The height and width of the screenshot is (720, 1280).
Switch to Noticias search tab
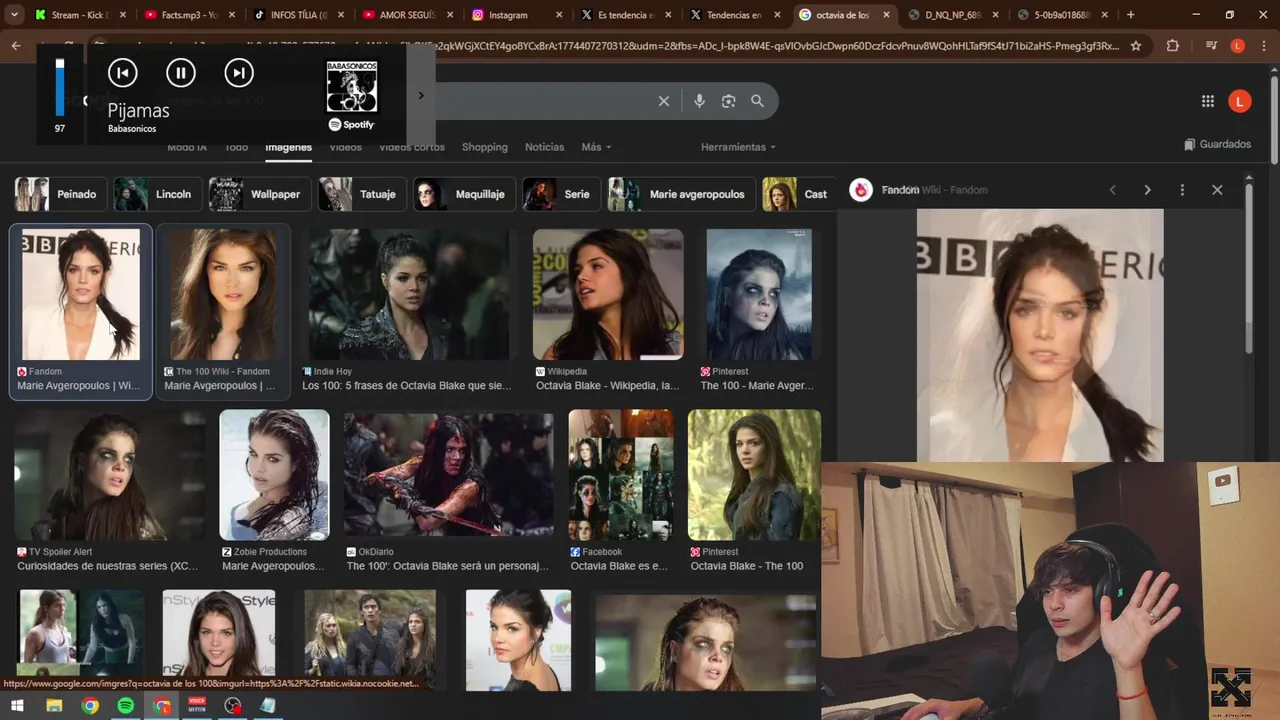545,147
